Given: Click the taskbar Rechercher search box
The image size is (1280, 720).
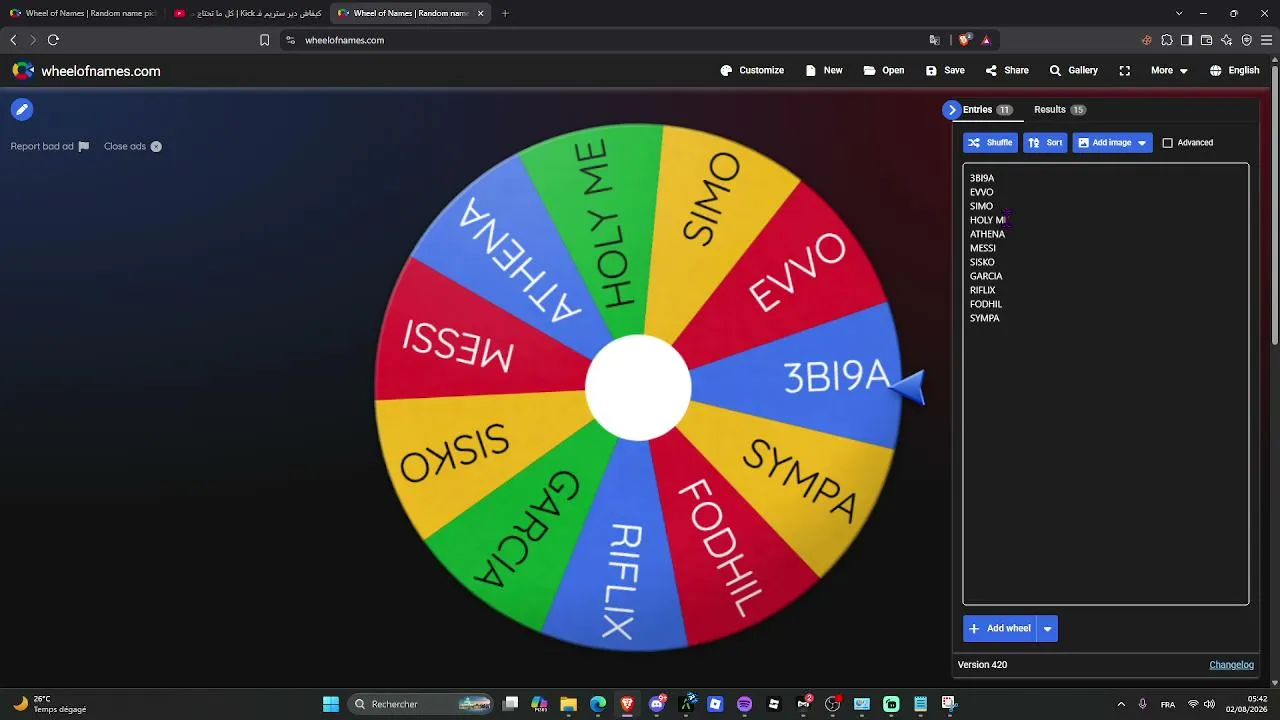Looking at the screenshot, I should [x=420, y=704].
